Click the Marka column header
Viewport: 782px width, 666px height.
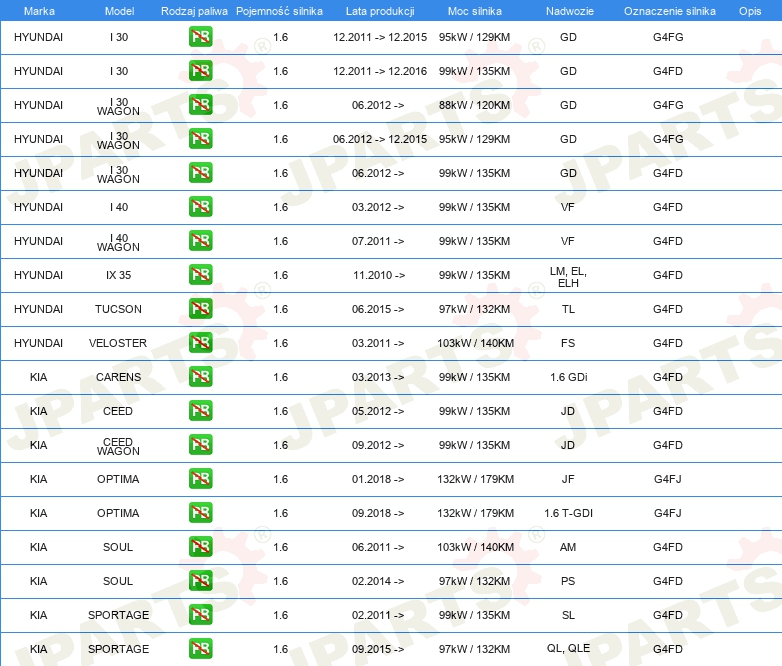(x=39, y=11)
